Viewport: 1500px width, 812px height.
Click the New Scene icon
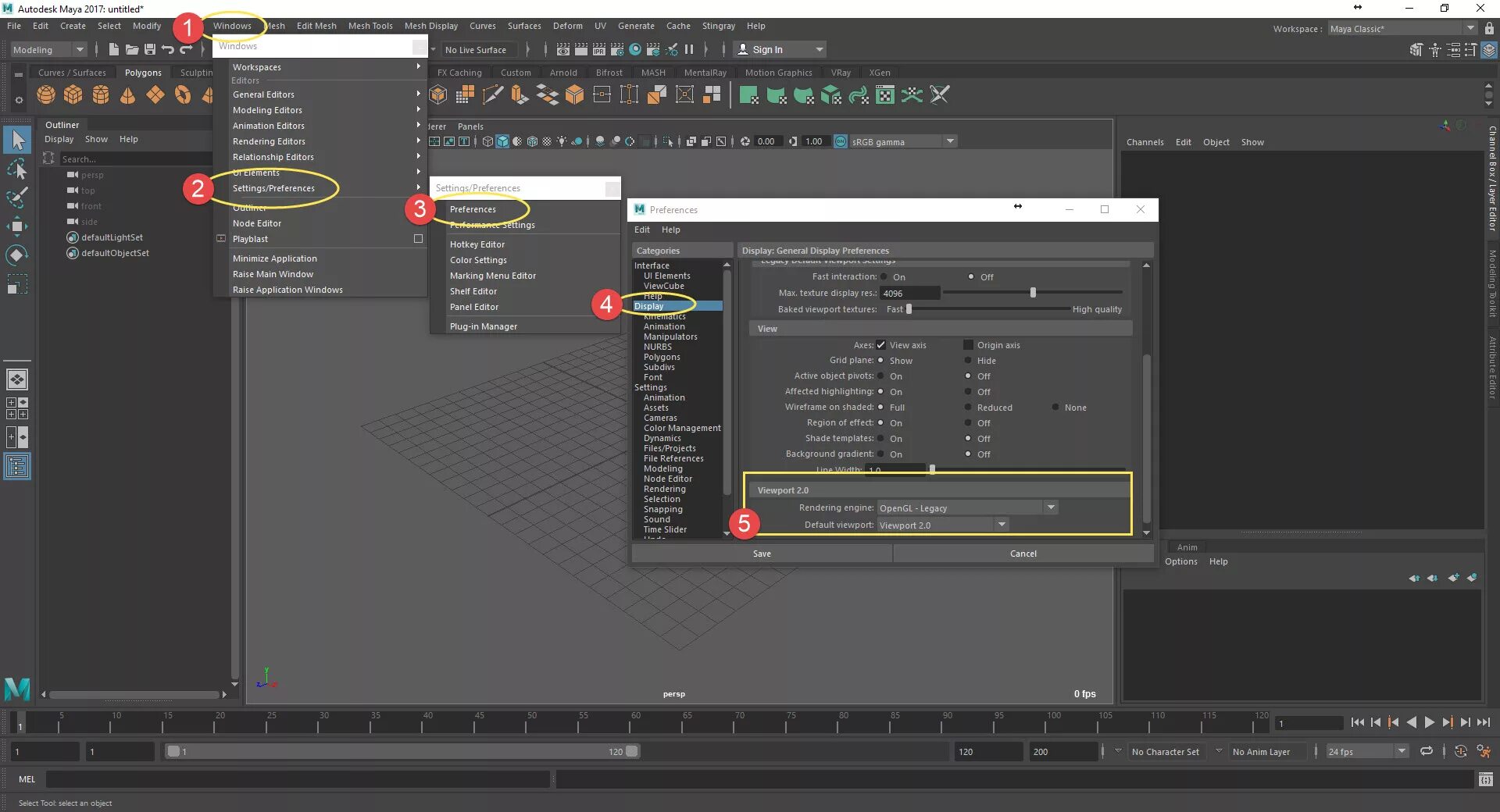click(114, 49)
